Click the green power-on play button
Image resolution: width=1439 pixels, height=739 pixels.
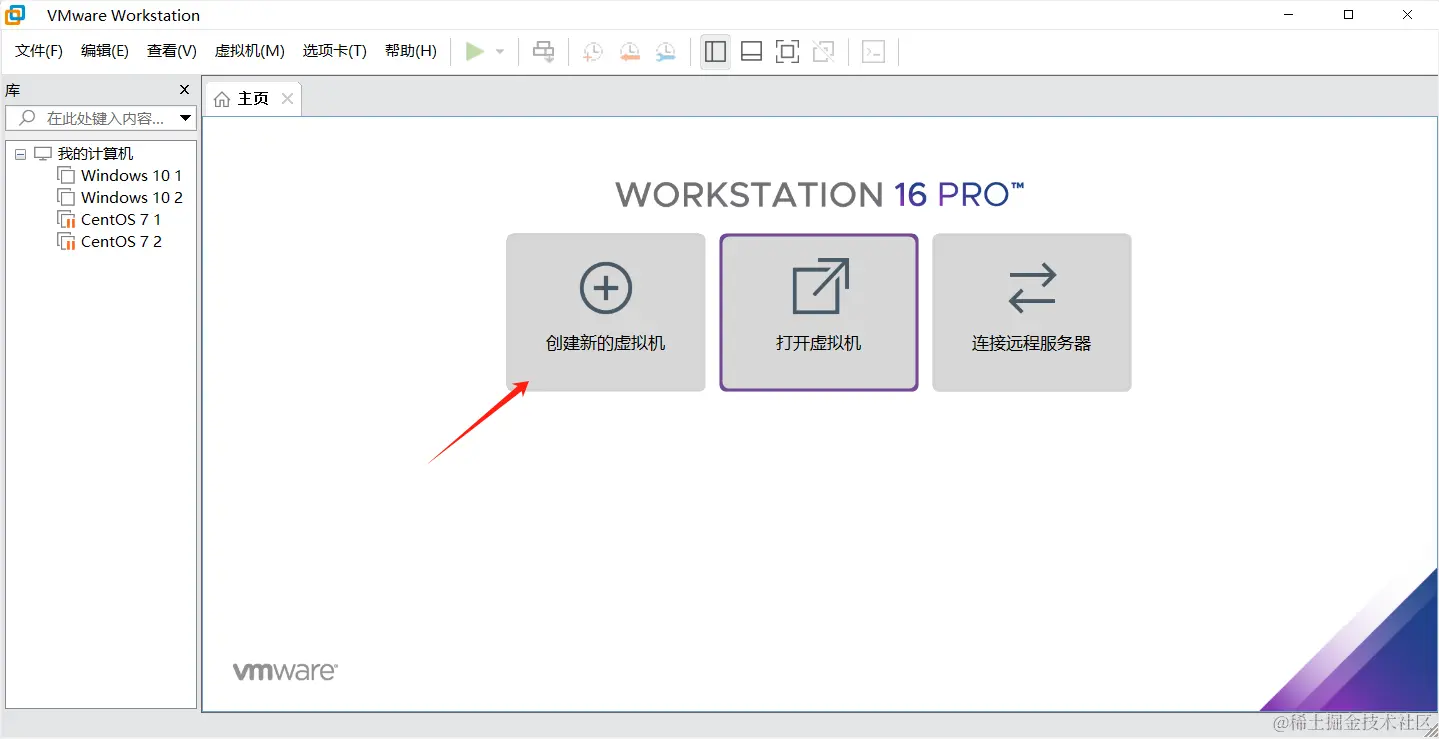475,51
